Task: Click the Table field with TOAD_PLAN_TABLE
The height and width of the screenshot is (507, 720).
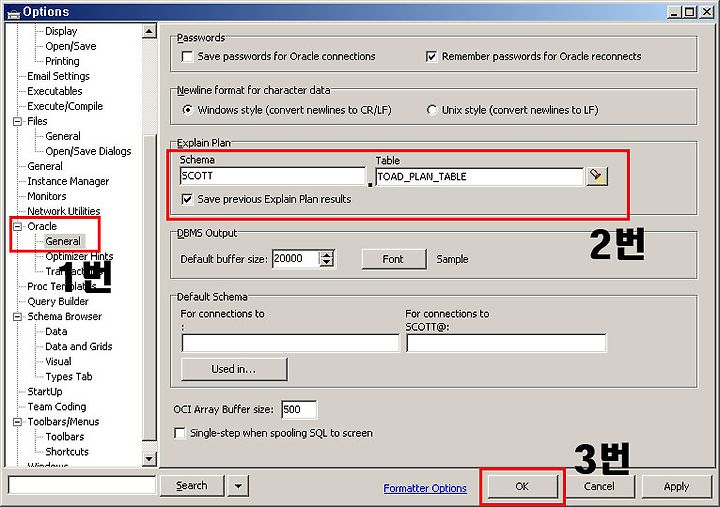Action: 479,177
